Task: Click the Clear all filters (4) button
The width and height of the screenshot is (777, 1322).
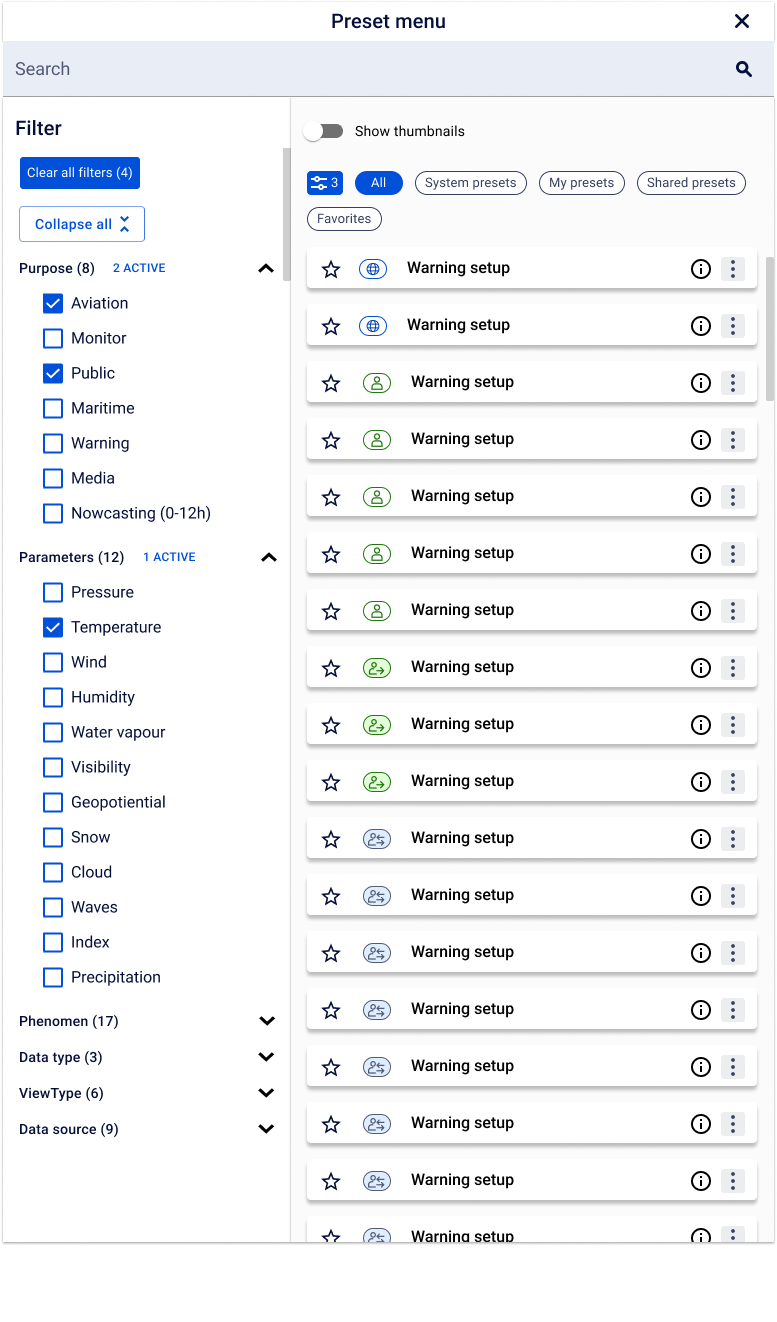Action: [80, 173]
